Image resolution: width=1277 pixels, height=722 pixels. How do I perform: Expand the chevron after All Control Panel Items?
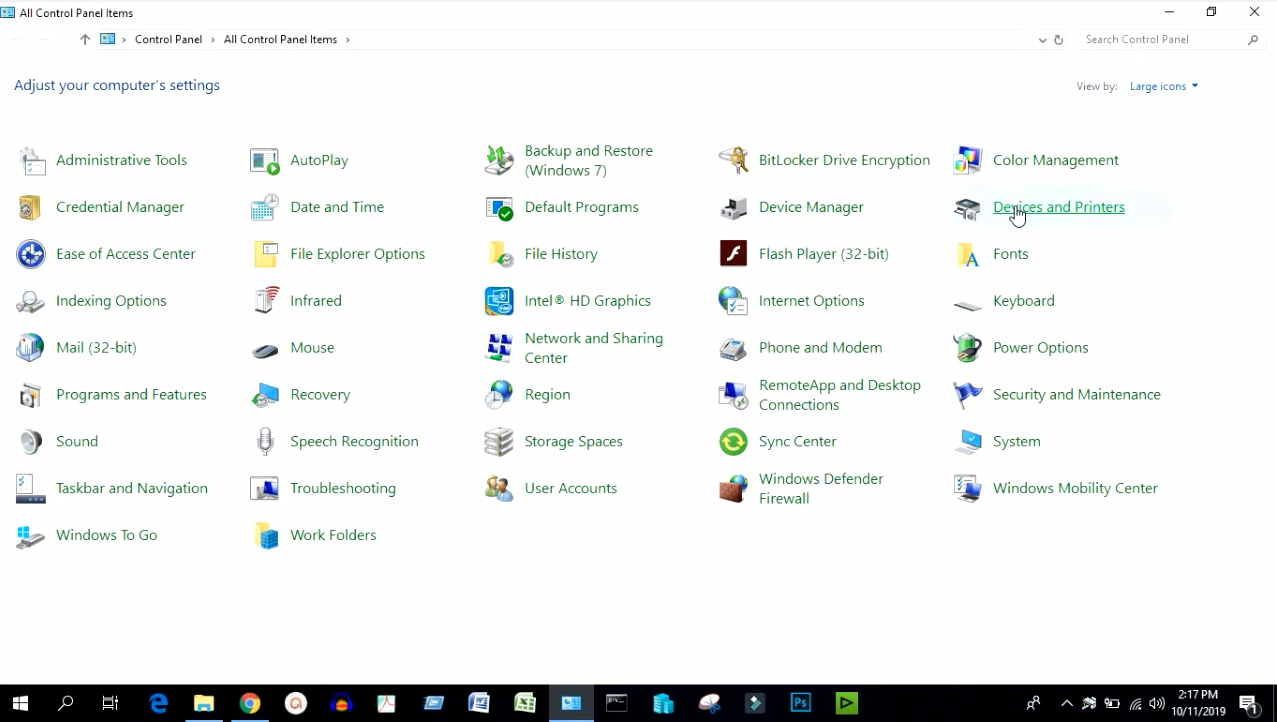click(x=348, y=40)
